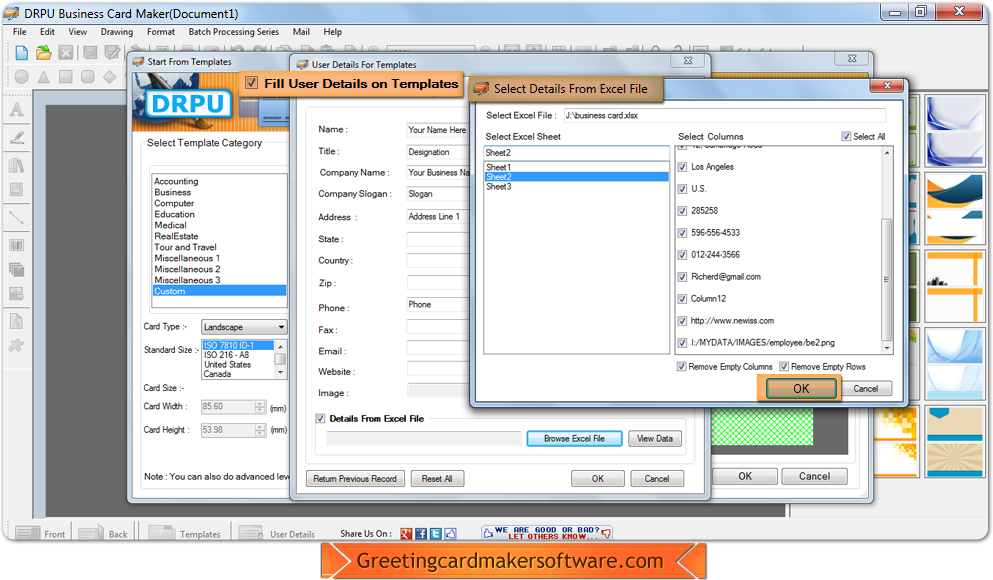
Task: Open the Library books tool in sidebar
Action: point(16,165)
